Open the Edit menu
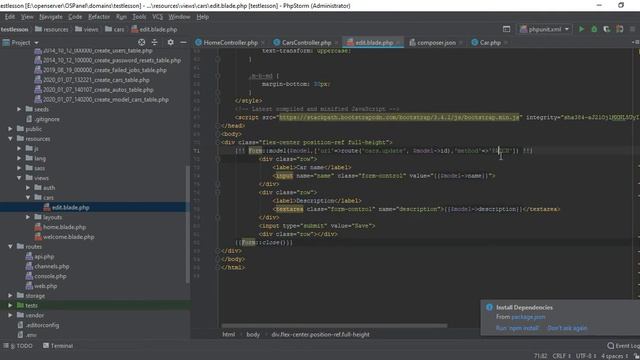The height and width of the screenshot is (360, 640). [x=10, y=17]
